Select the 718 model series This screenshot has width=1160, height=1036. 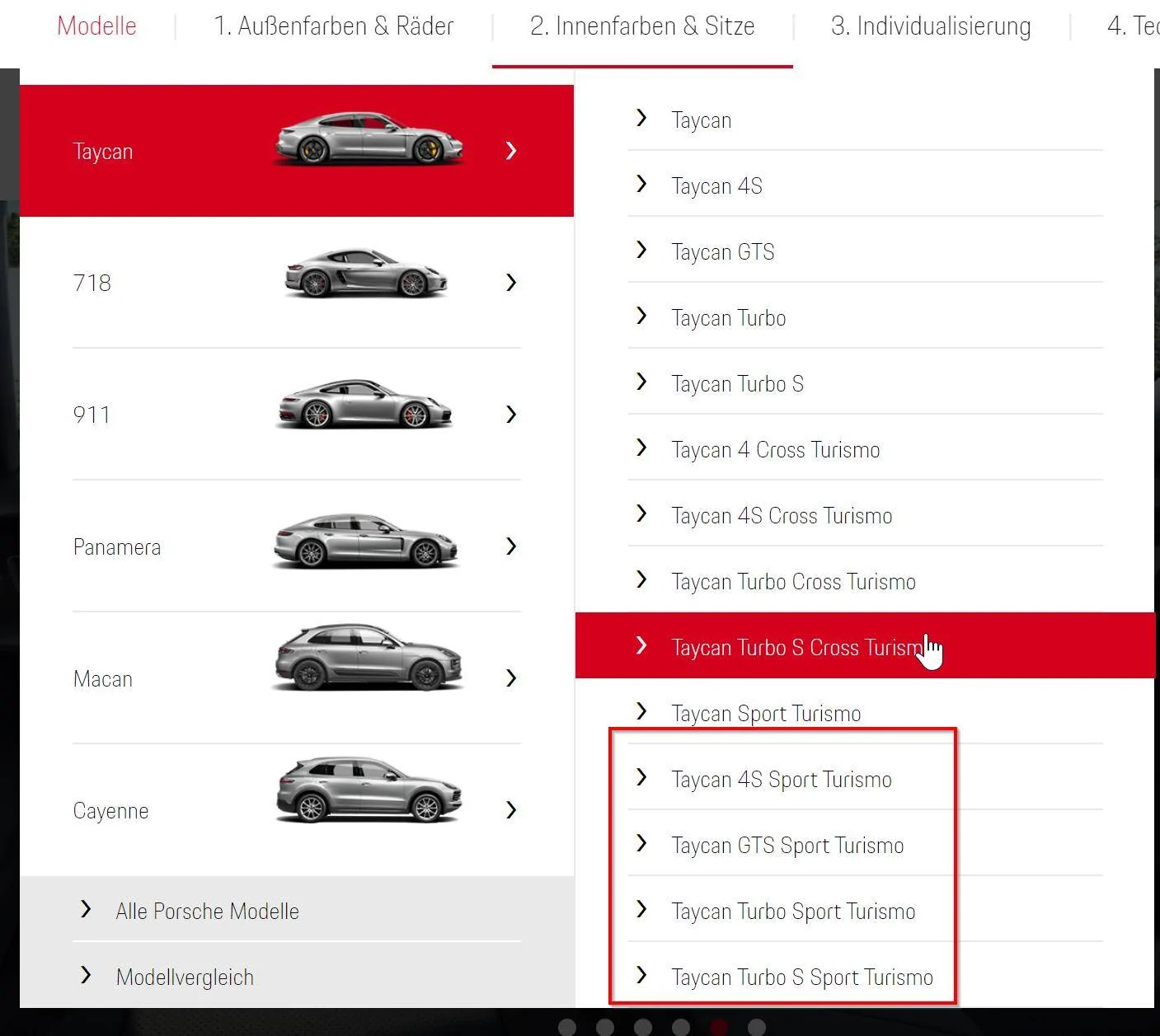click(297, 283)
